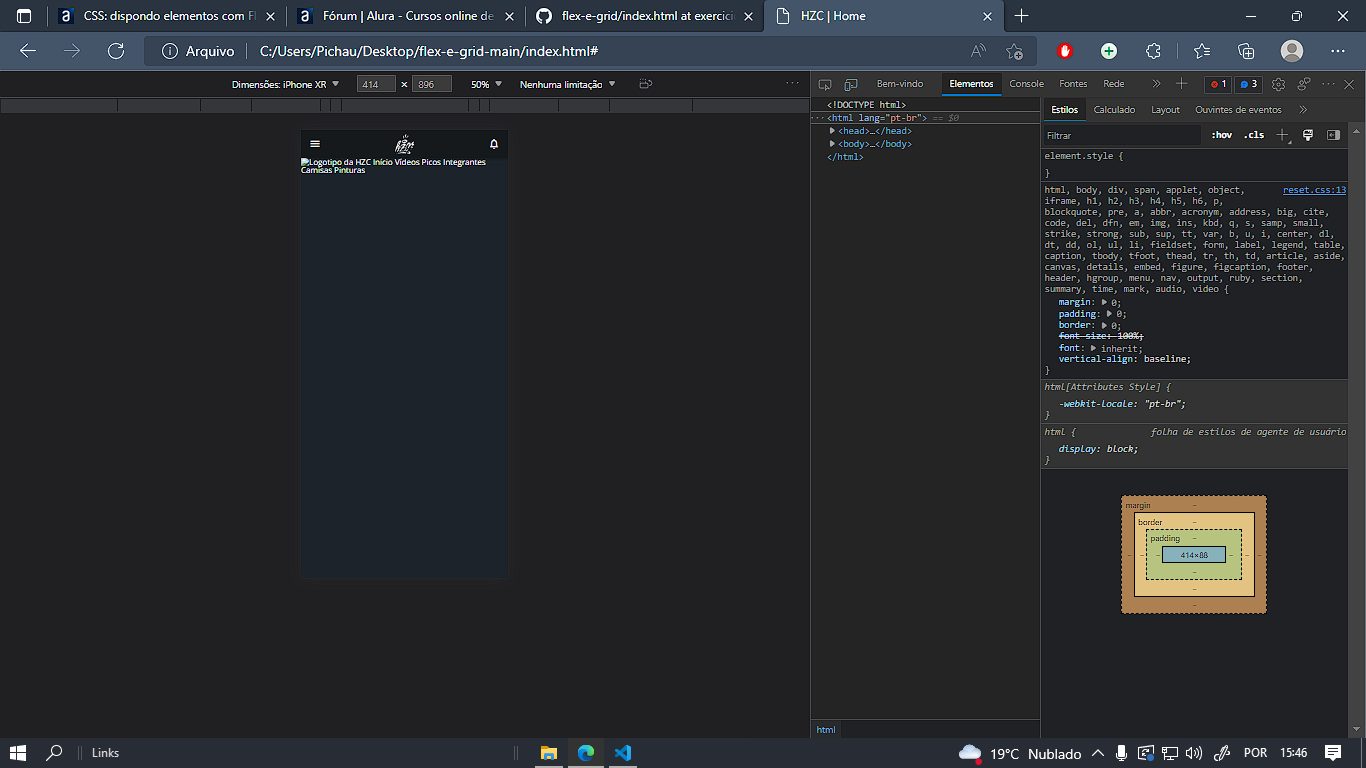Viewport: 1366px width, 768px height.
Task: Toggle the .cls class editor button
Action: (x=1254, y=135)
